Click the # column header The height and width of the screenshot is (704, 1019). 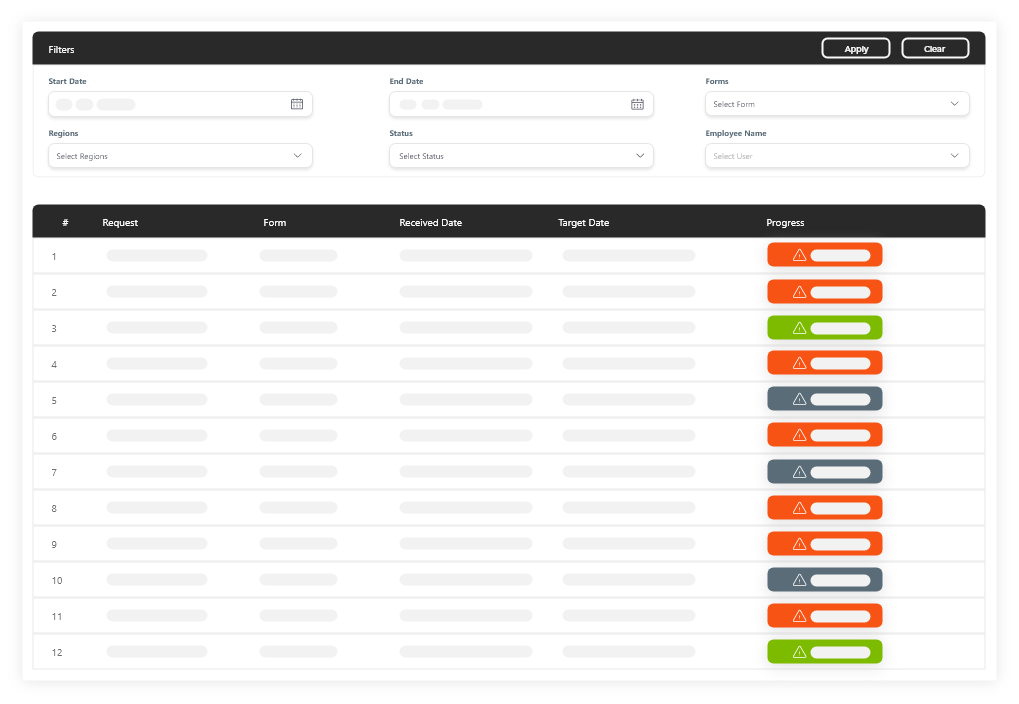[x=65, y=222]
